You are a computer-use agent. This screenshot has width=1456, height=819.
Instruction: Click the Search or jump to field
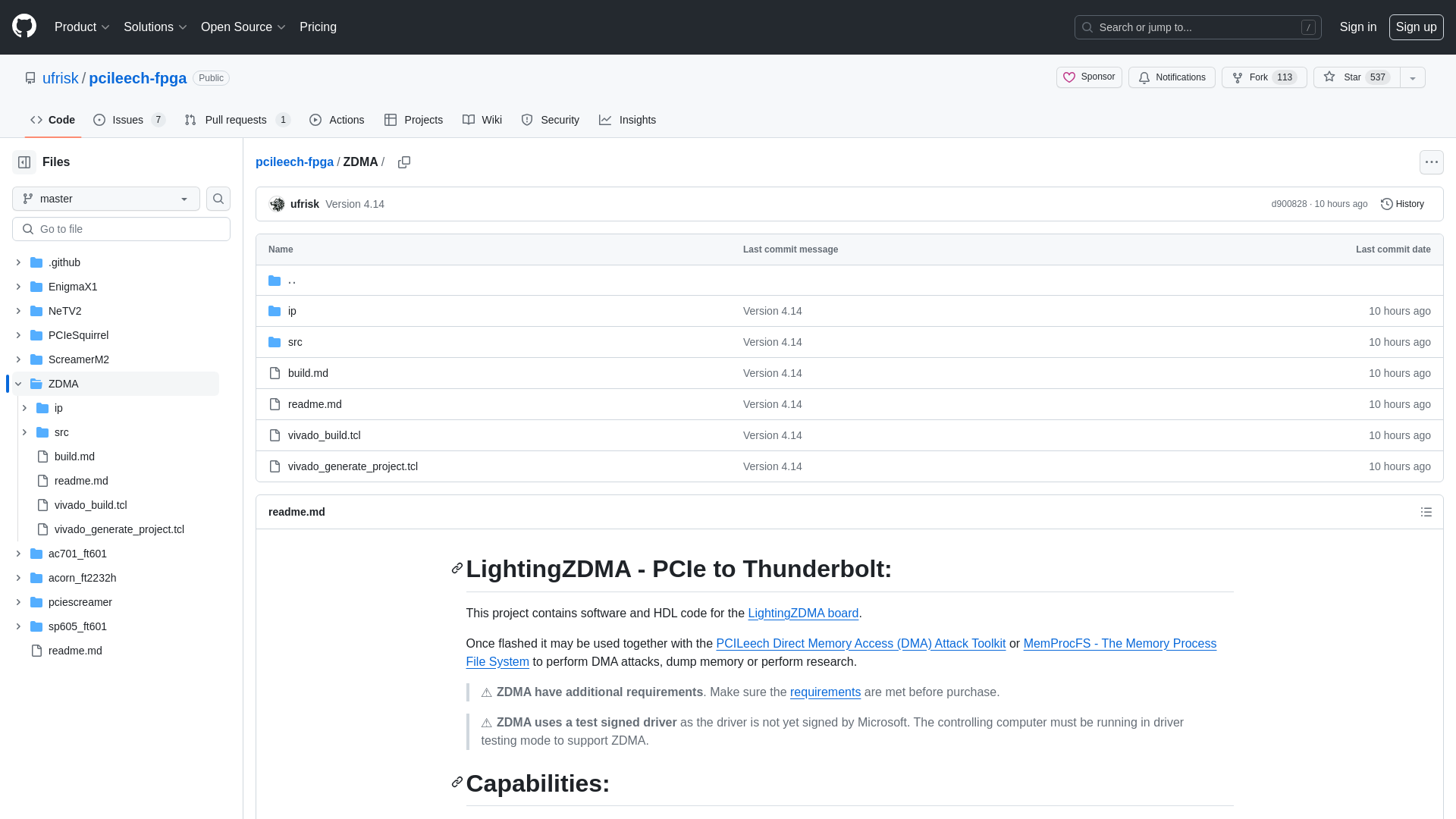tap(1197, 27)
